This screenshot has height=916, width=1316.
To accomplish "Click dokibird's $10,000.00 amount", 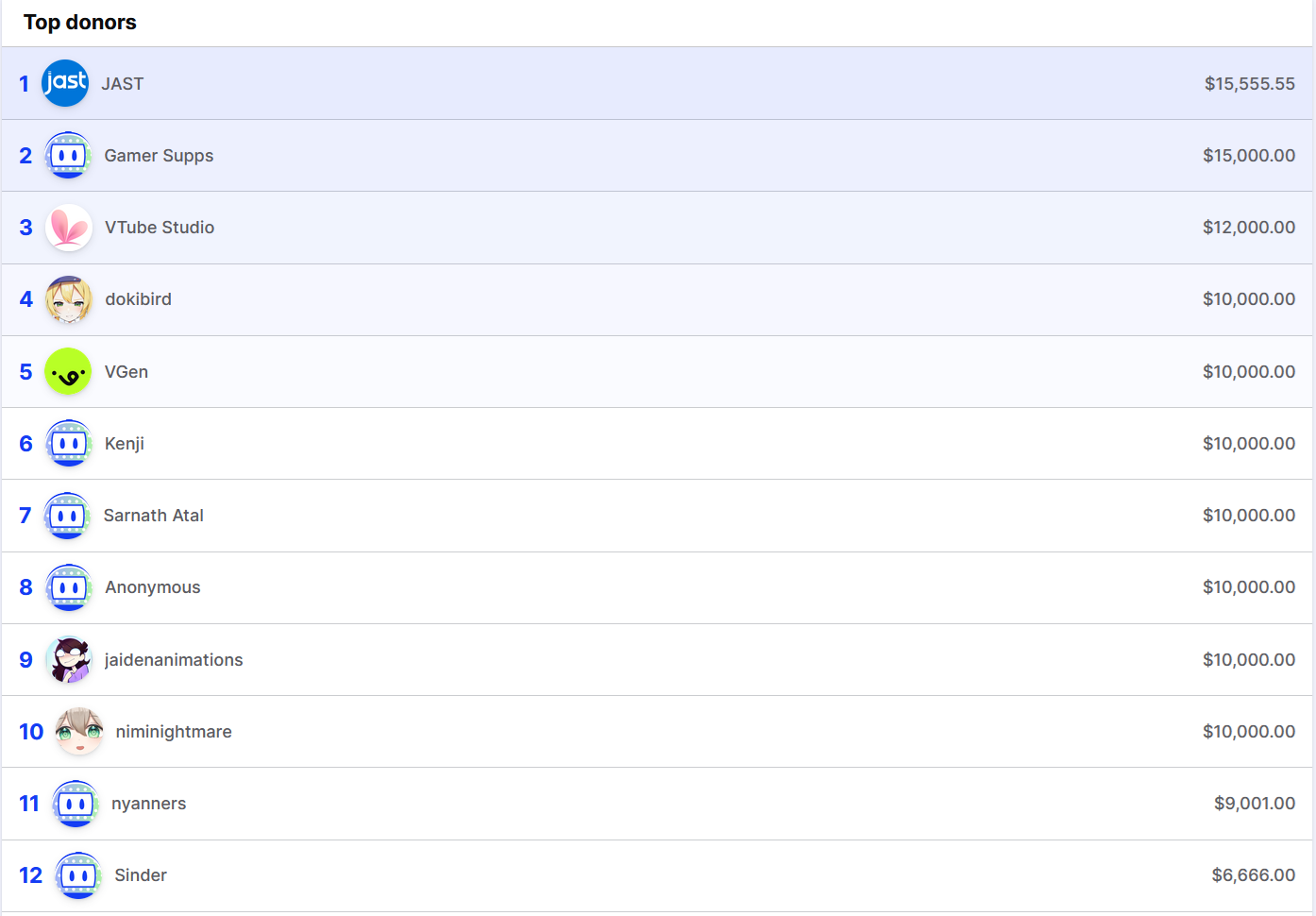I will click(x=1249, y=299).
